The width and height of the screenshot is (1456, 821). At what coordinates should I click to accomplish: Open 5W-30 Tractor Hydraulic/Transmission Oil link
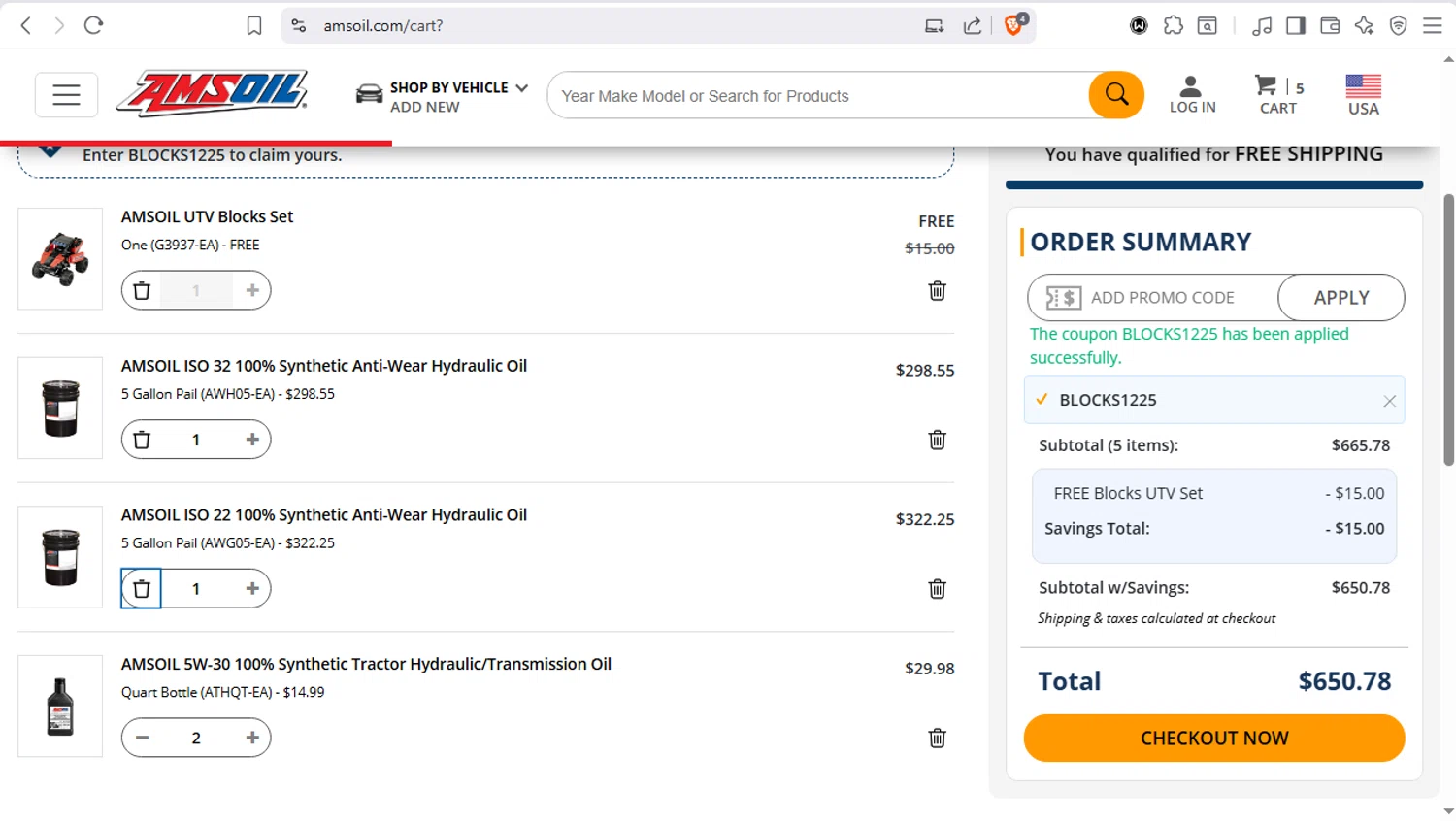[x=366, y=664]
